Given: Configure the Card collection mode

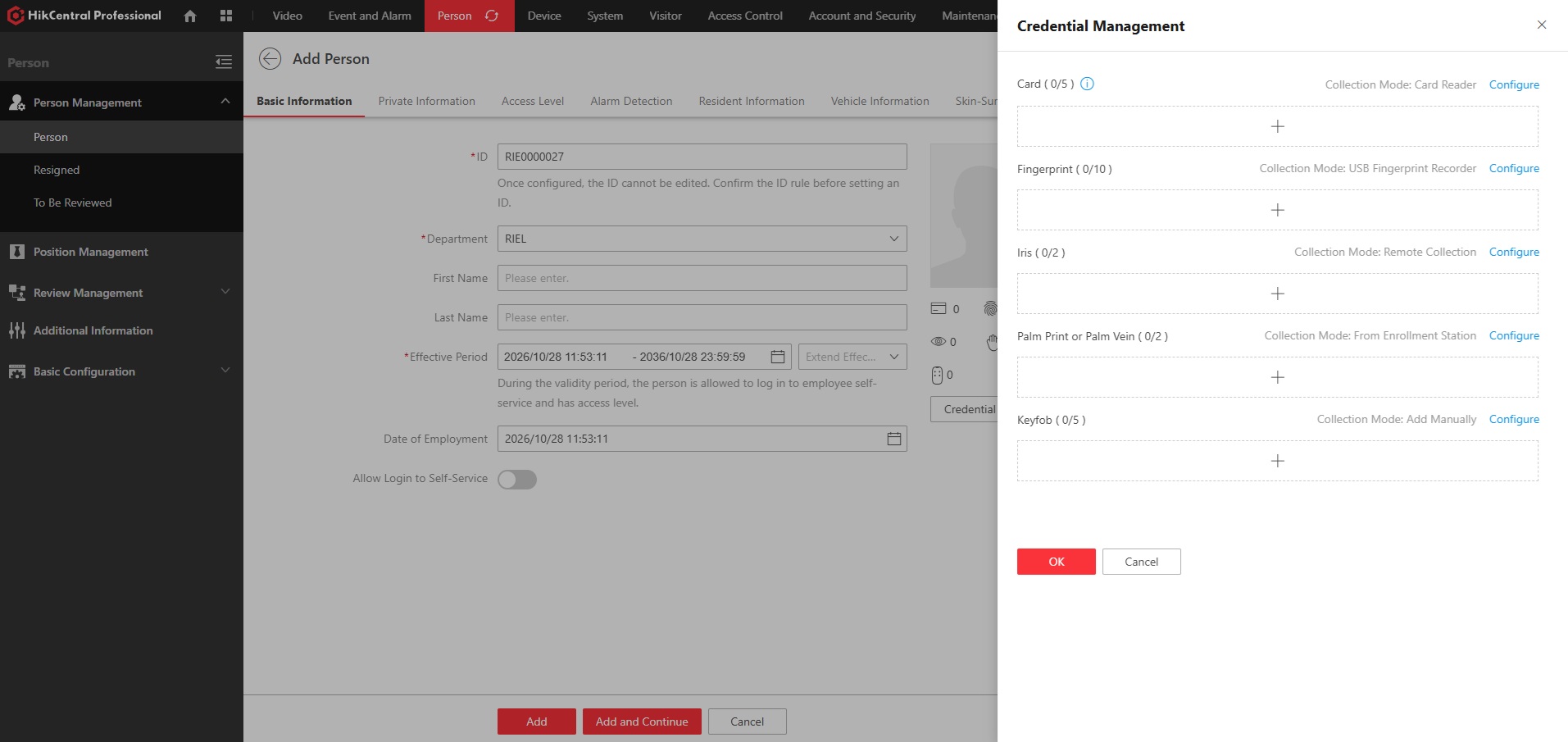Looking at the screenshot, I should 1514,84.
